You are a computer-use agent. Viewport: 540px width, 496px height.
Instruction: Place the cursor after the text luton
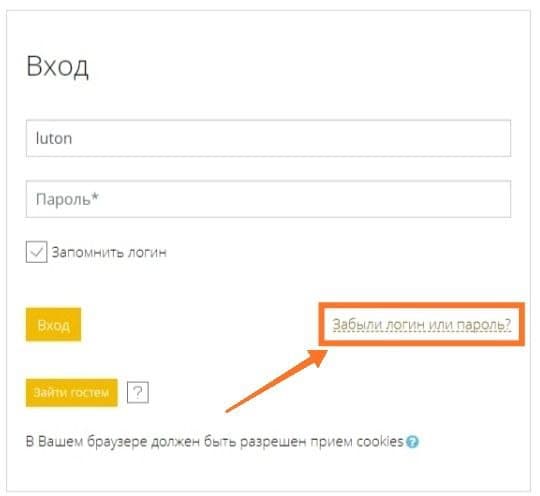pos(73,138)
